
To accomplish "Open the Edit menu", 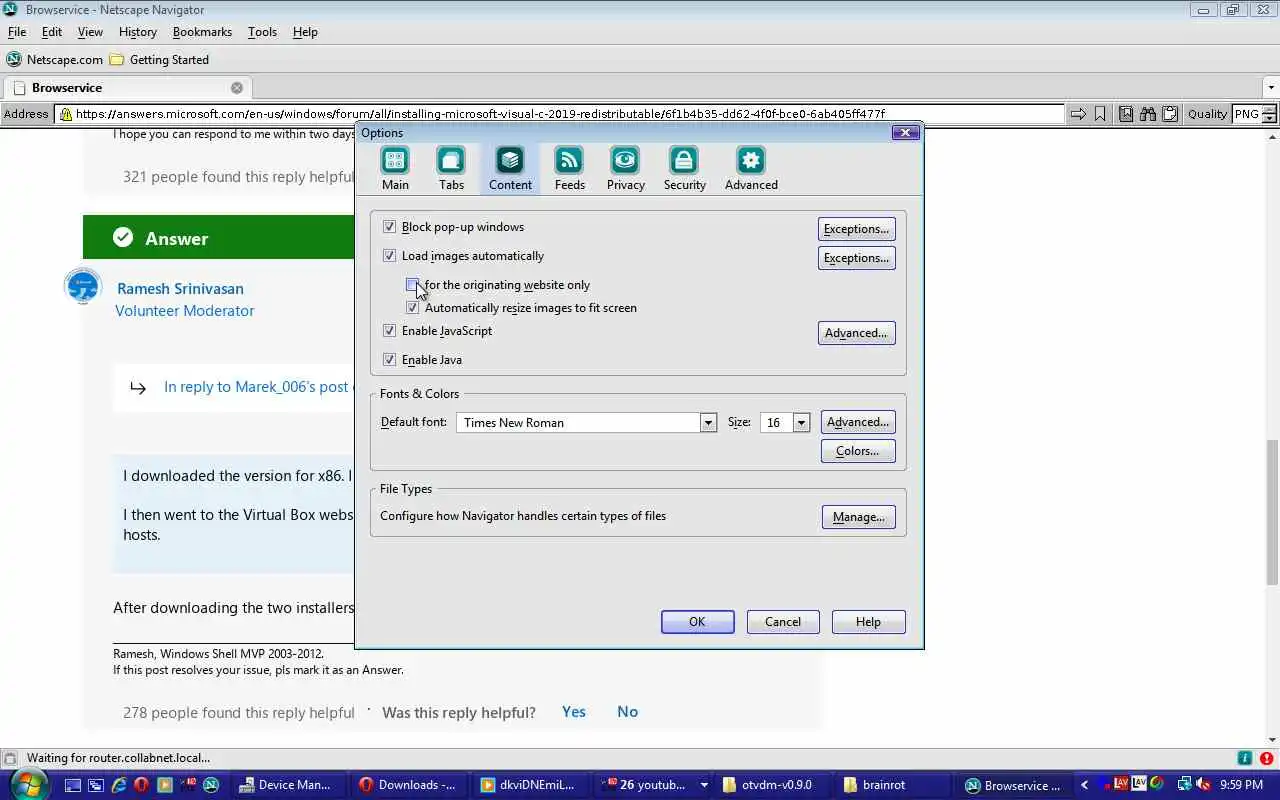I will 52,32.
